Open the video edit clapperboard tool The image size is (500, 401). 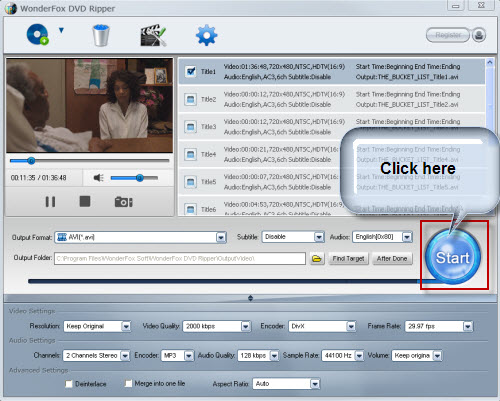coord(153,35)
